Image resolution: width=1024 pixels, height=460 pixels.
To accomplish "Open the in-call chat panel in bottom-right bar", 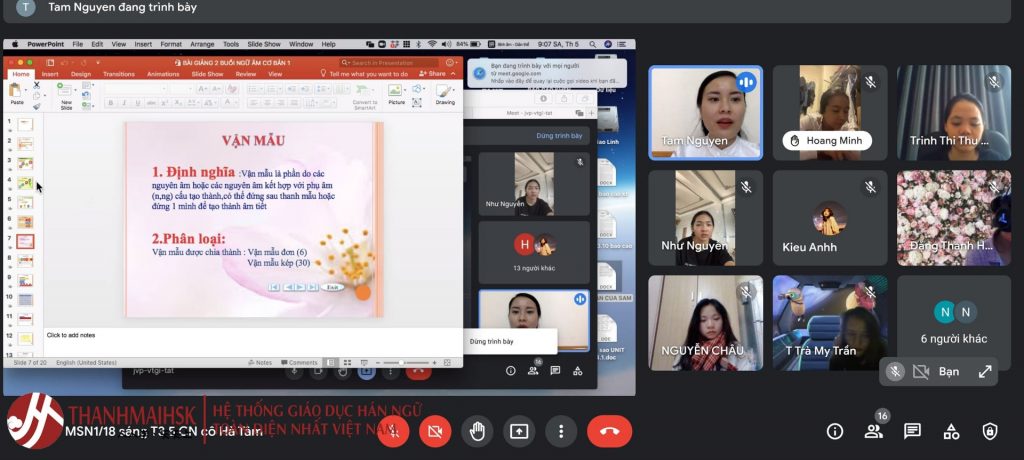I will (912, 431).
